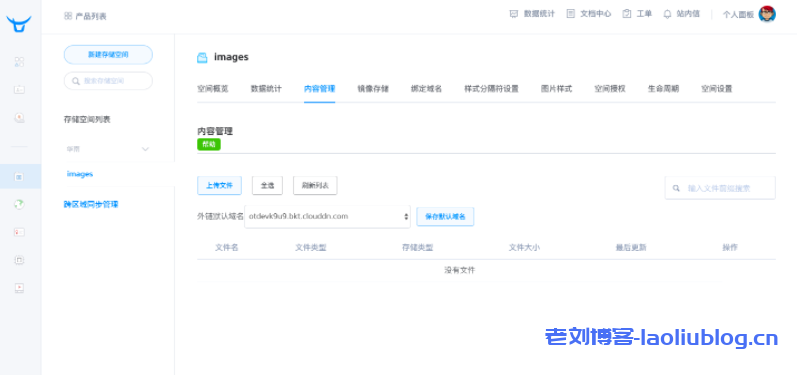Switch to 数据统计 tab under images
The height and width of the screenshot is (375, 804).
[266, 89]
